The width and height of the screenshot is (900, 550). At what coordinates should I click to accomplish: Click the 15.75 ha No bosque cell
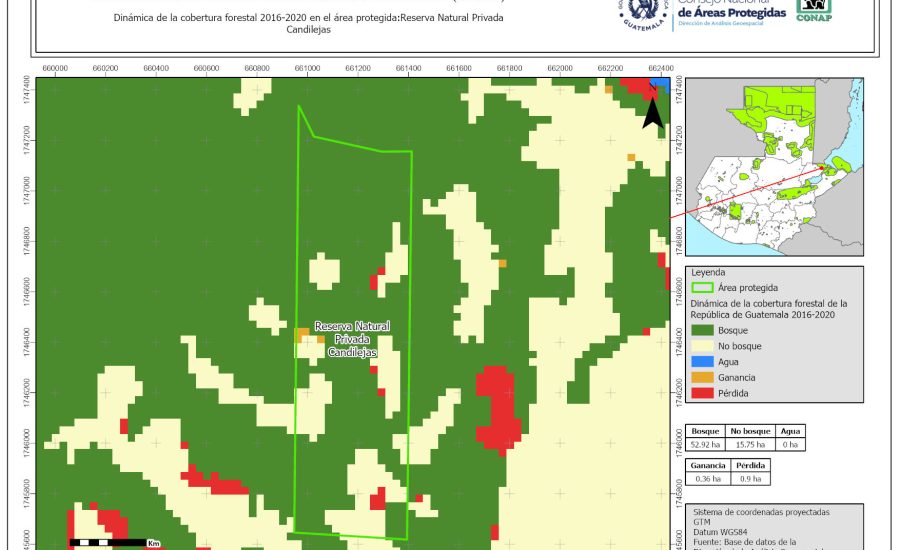(749, 443)
